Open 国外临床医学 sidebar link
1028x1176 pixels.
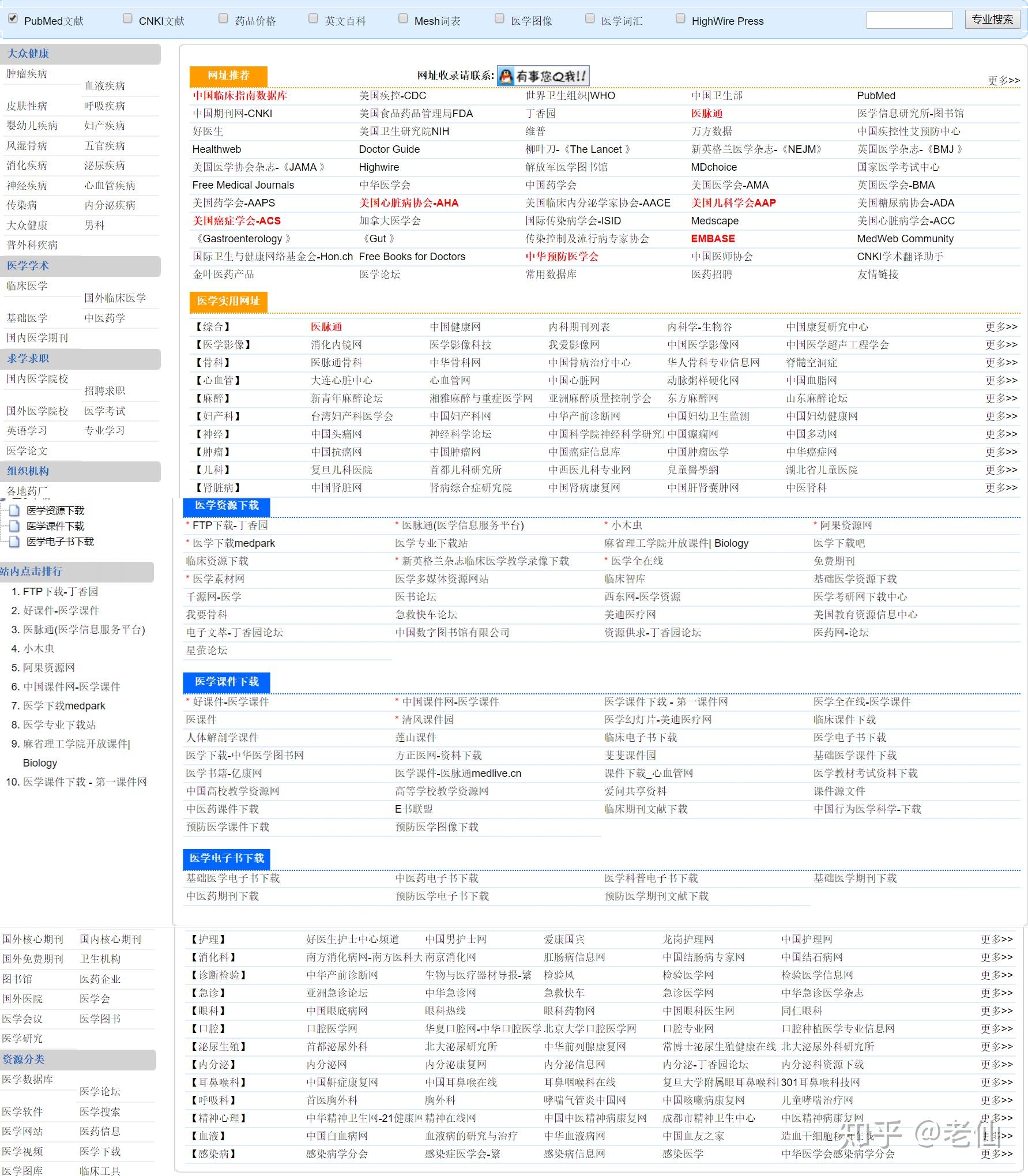click(115, 298)
